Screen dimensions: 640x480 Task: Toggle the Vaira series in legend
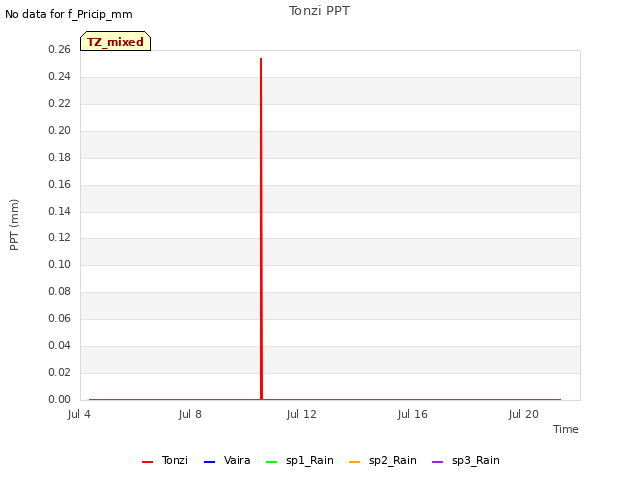pyautogui.click(x=227, y=460)
